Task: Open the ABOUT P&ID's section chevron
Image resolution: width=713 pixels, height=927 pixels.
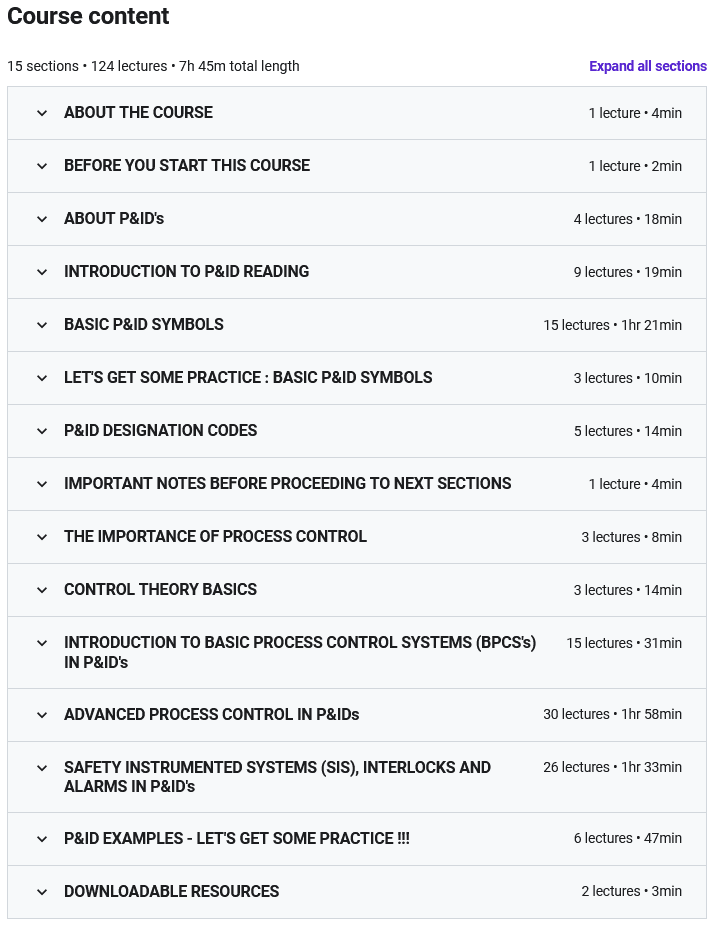Action: point(42,219)
